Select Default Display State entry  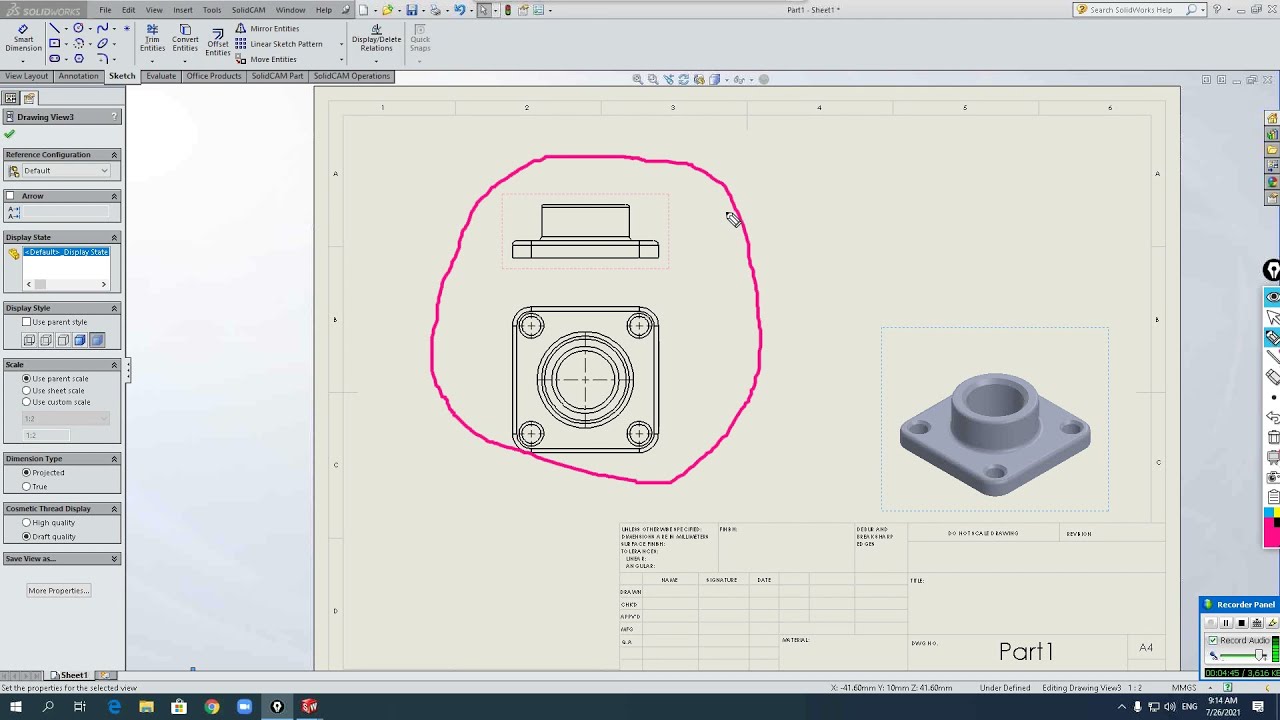pos(66,252)
